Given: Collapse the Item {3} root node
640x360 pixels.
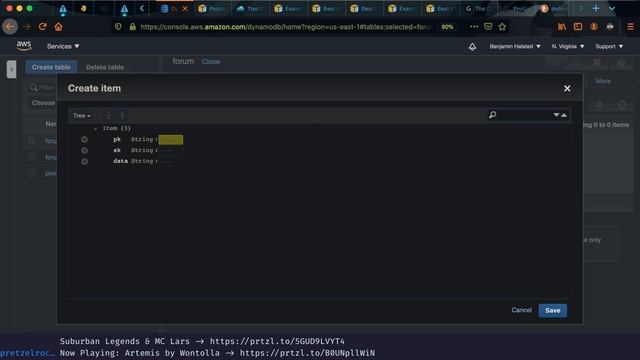Looking at the screenshot, I should [96, 129].
